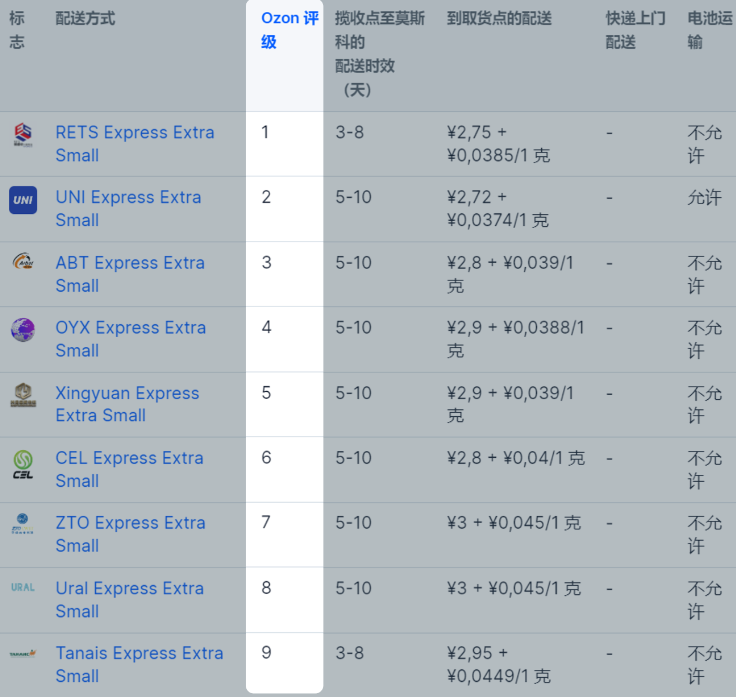Viewport: 736px width, 697px height.
Task: Click the RETS Express logo icon
Action: (23, 134)
